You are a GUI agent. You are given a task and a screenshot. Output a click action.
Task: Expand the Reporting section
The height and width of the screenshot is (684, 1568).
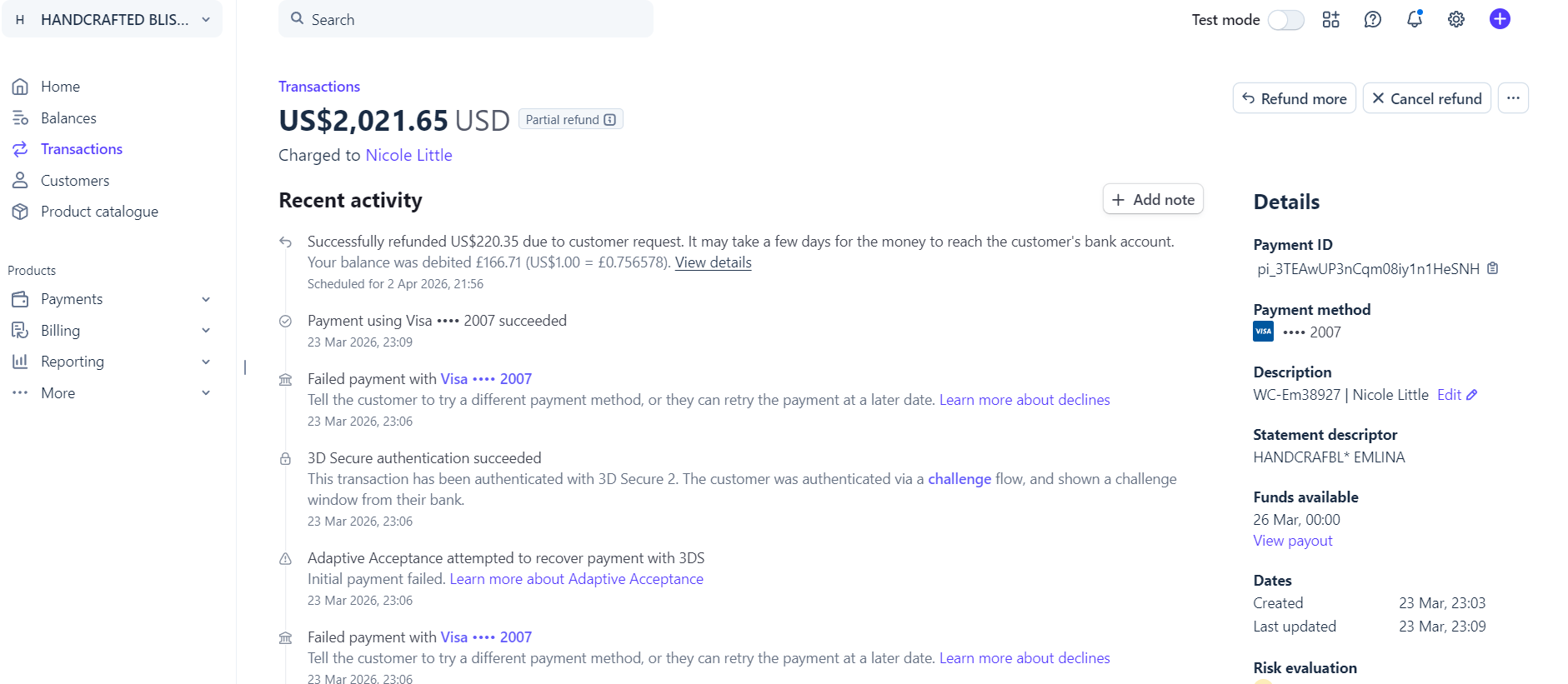coord(112,362)
